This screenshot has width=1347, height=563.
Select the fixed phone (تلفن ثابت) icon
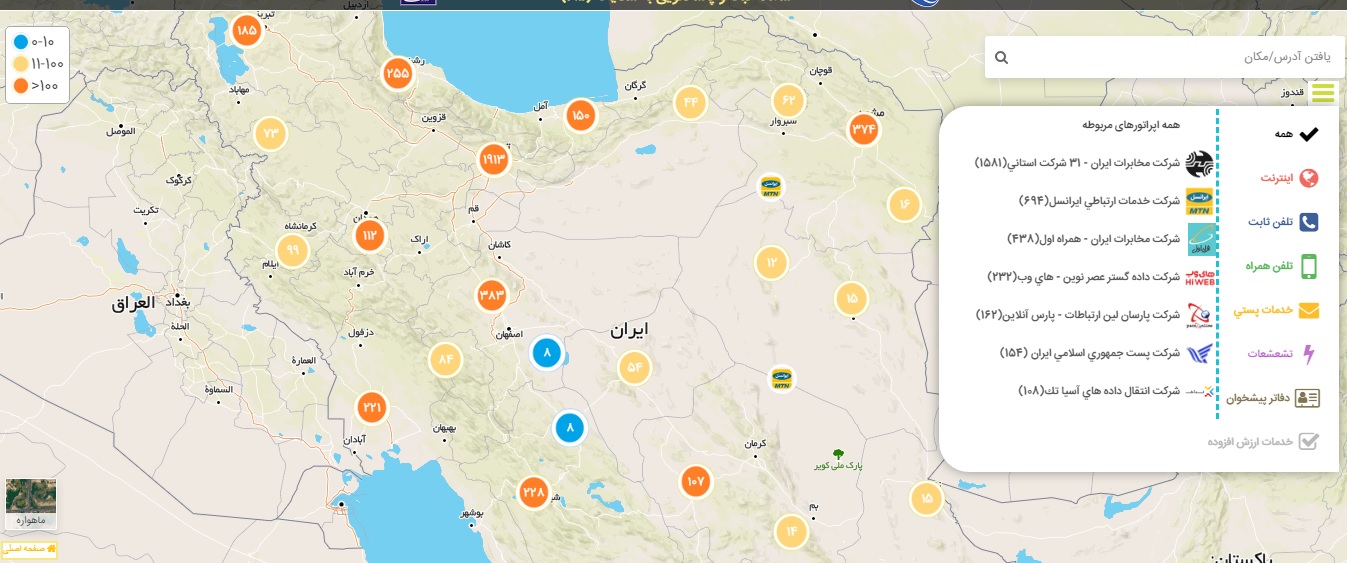1308,222
